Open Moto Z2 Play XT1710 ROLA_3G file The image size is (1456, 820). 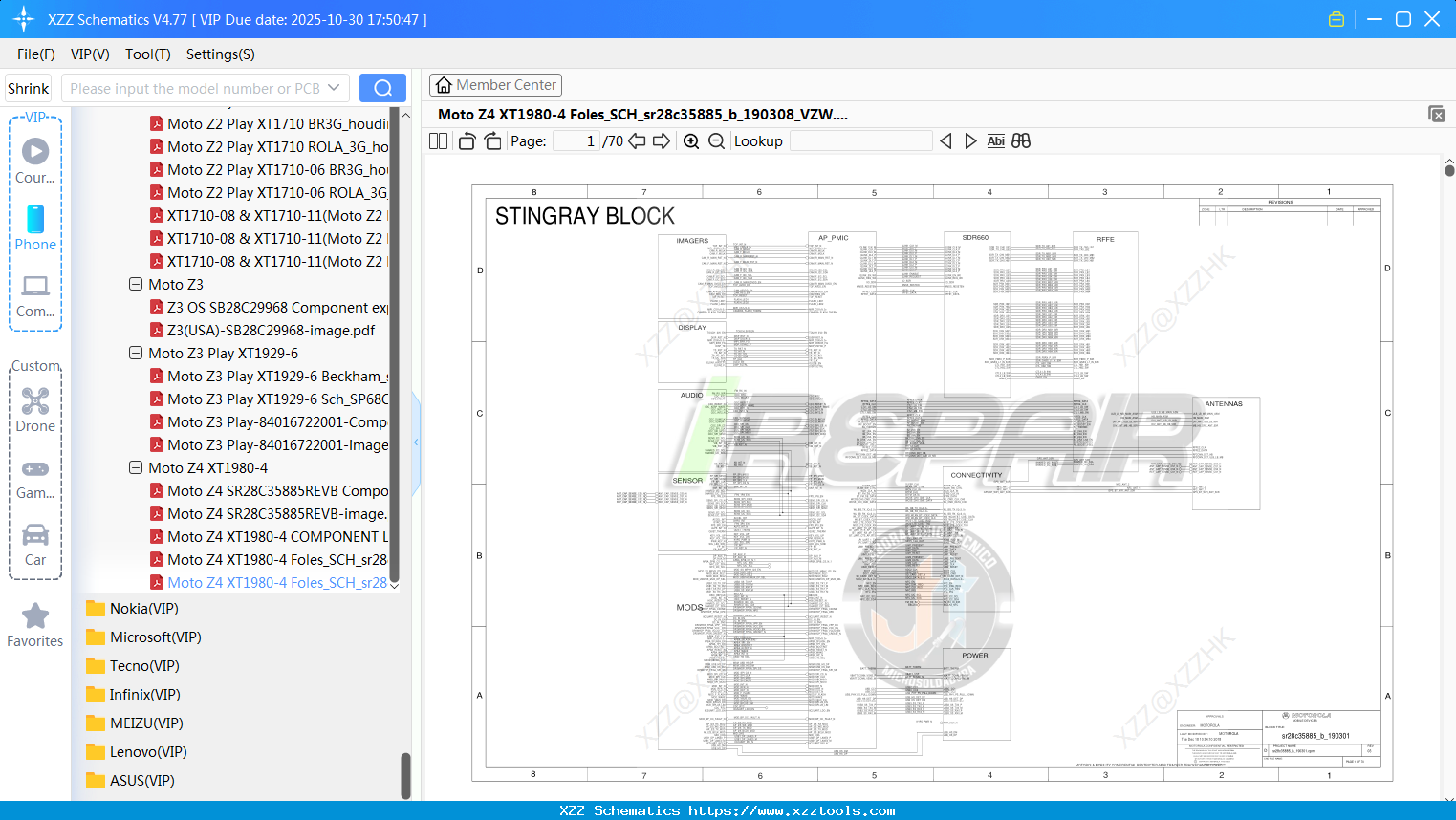pyautogui.click(x=269, y=147)
